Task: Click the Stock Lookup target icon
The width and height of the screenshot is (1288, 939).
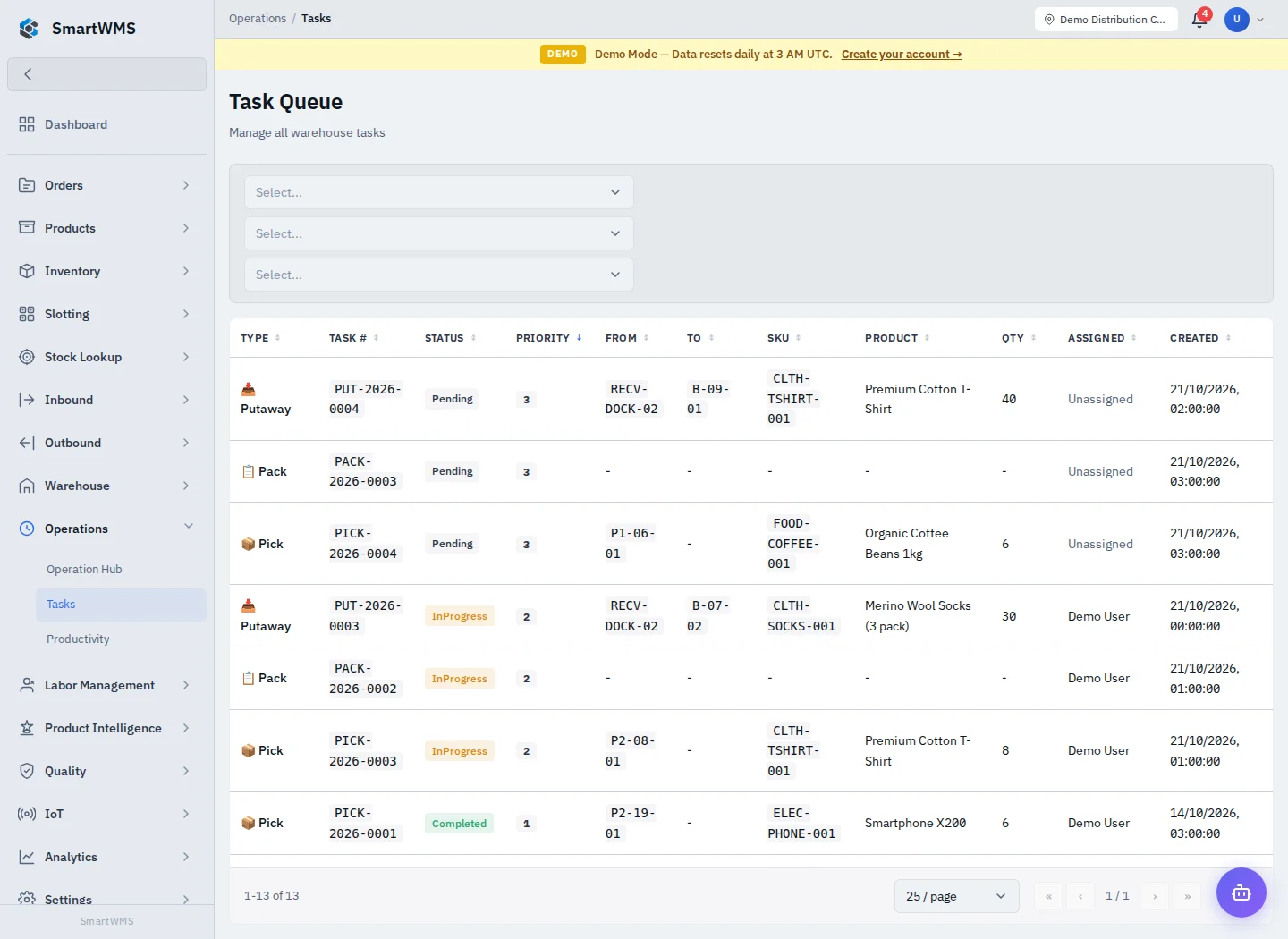Action: (27, 357)
